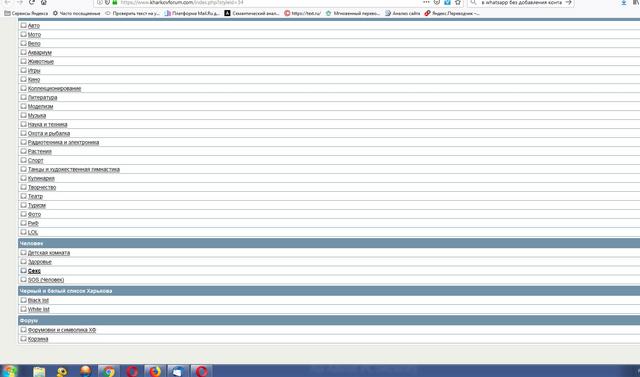Open the Охота и рыбалка forum link
640x377 pixels.
pyautogui.click(x=49, y=133)
